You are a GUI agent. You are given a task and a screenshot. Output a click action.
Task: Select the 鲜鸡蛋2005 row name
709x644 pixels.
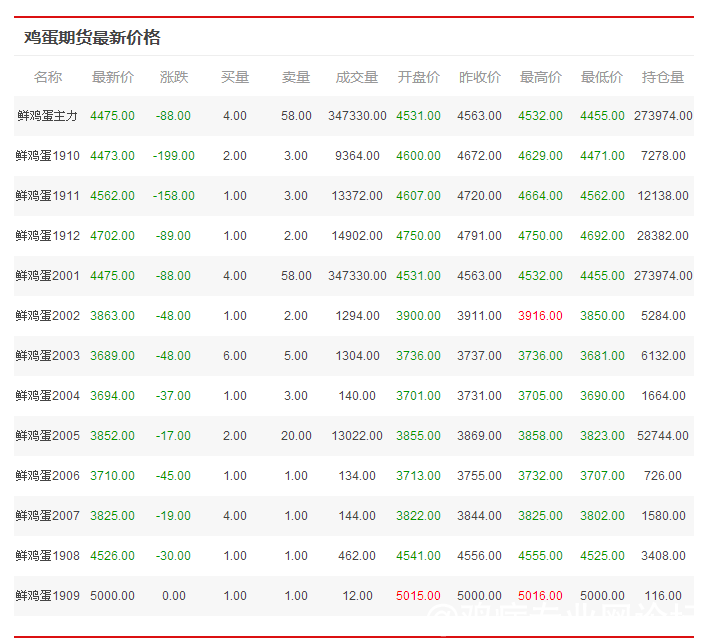click(x=47, y=436)
